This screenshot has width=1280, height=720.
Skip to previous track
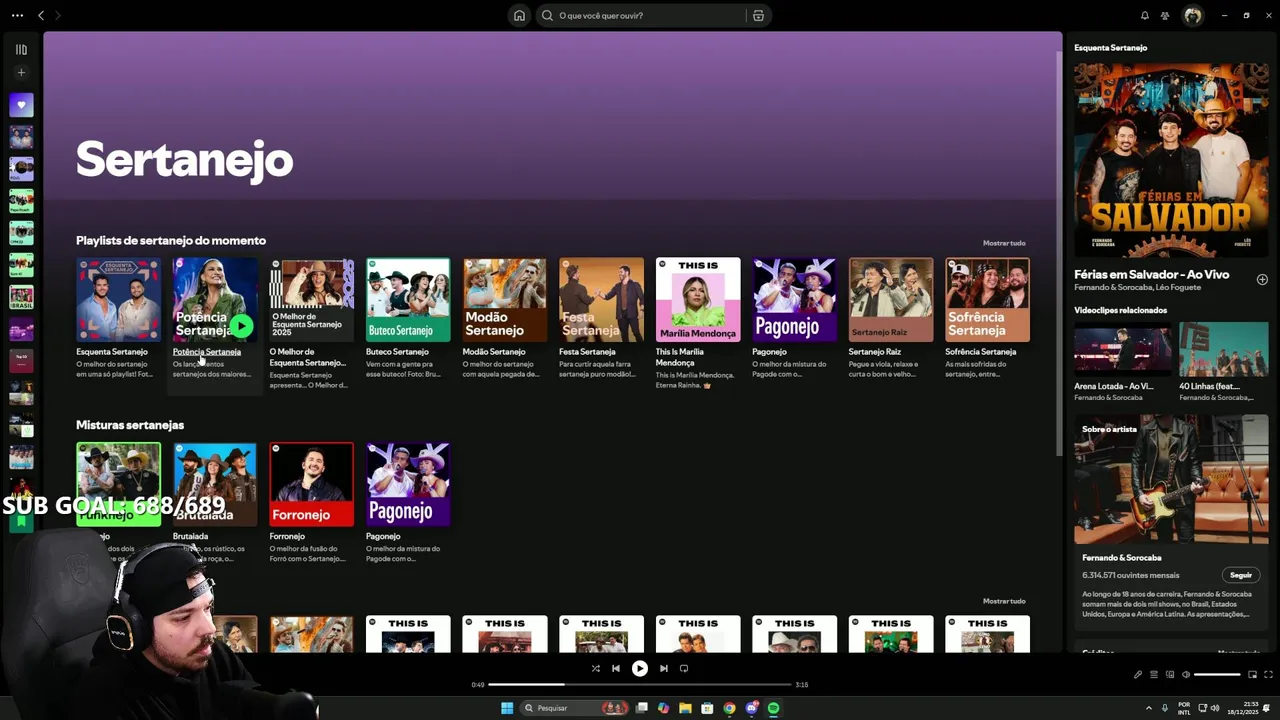616,668
